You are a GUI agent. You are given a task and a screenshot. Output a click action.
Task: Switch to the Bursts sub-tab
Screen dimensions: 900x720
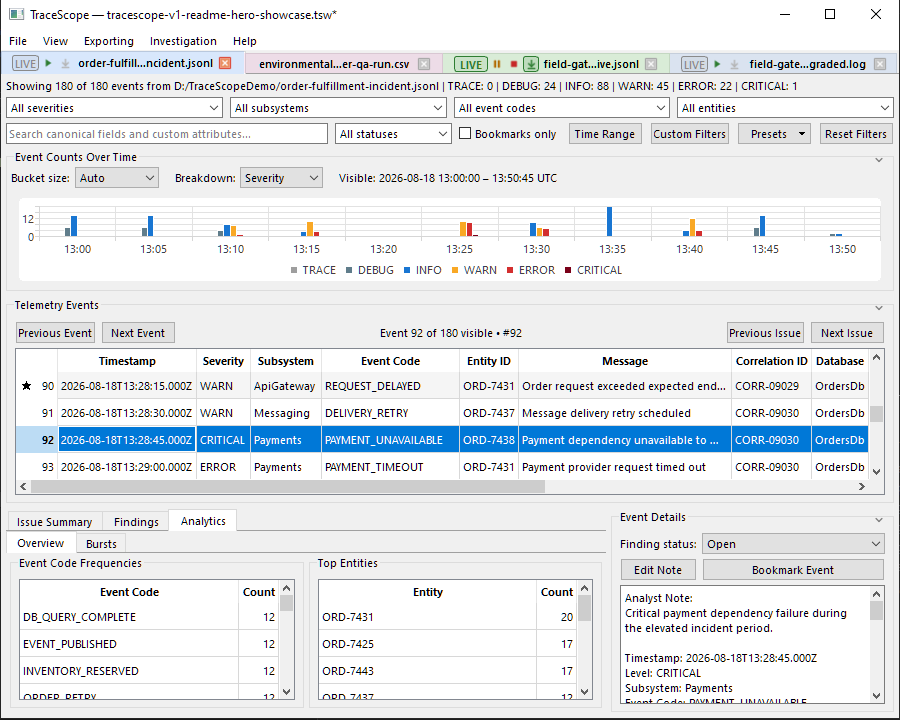(101, 544)
